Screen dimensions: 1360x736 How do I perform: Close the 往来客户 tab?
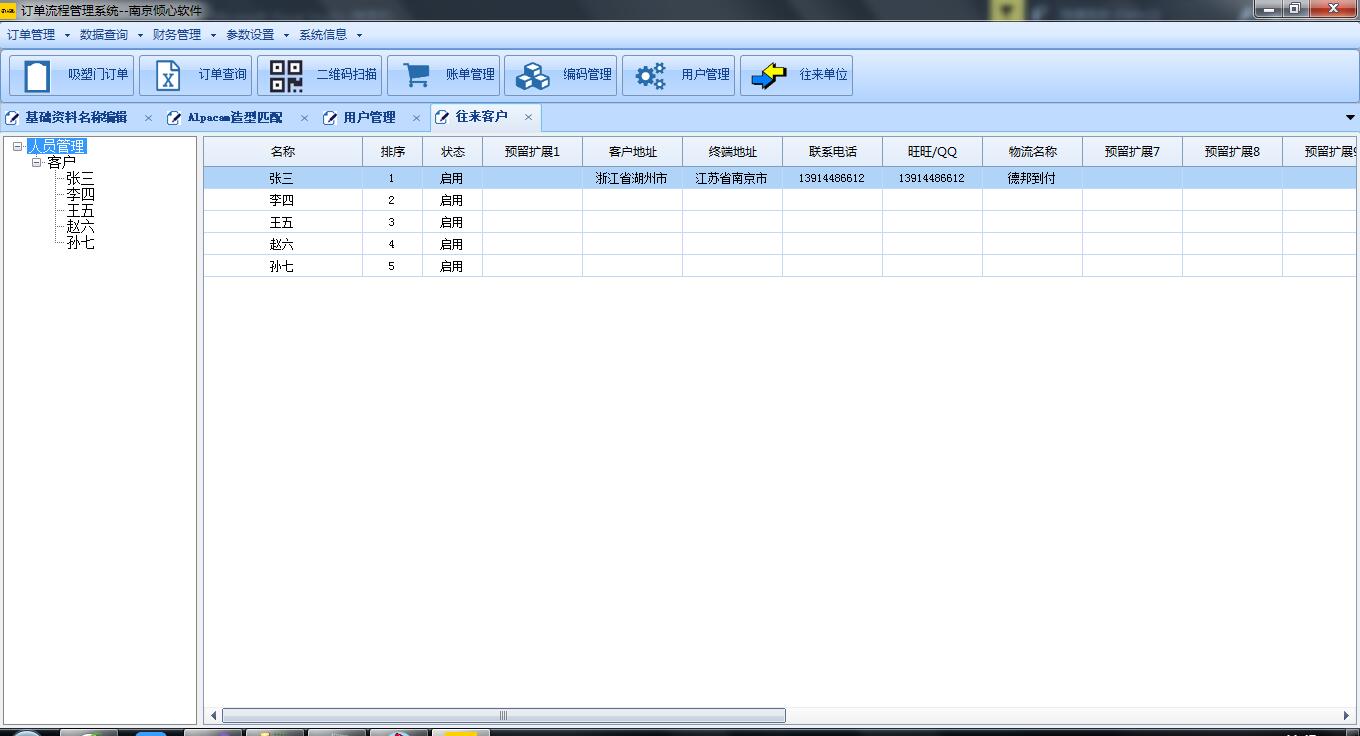click(528, 118)
